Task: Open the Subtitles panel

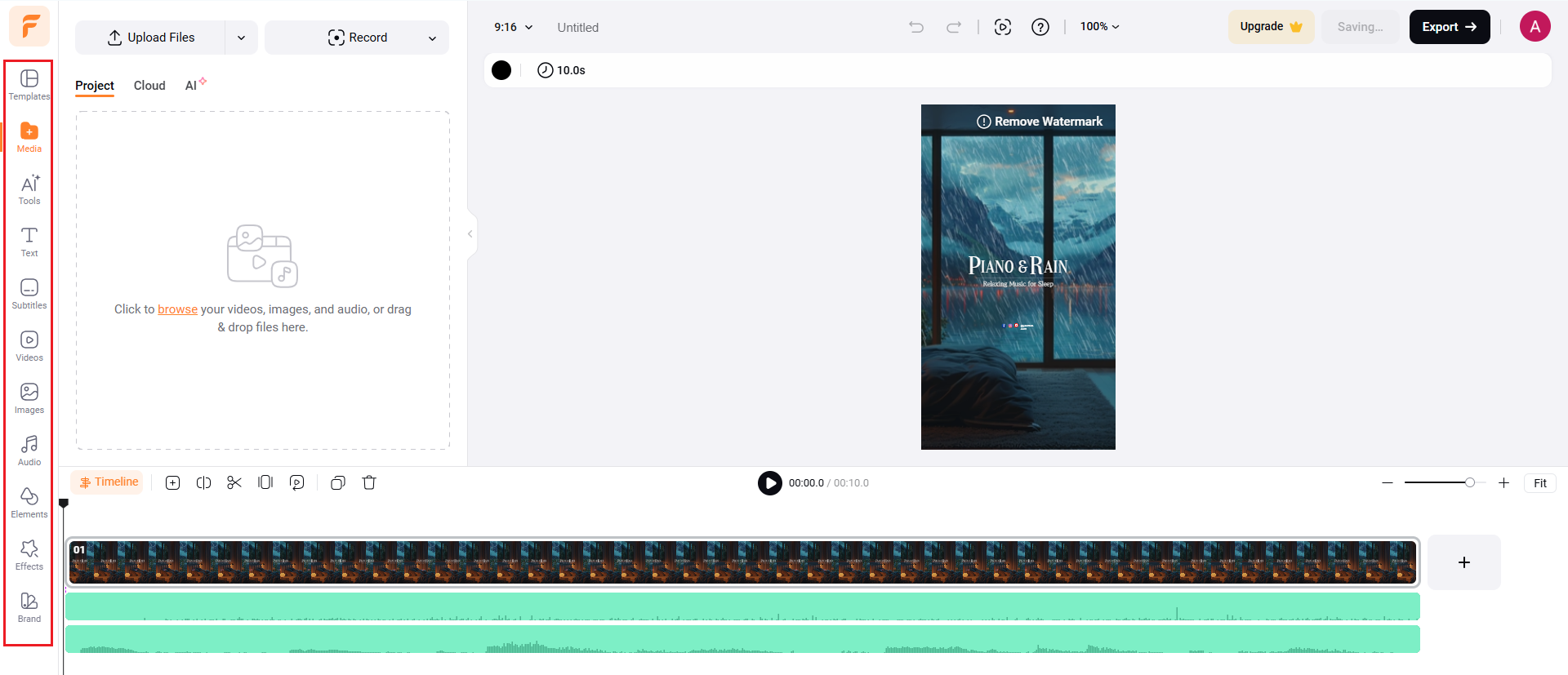Action: point(29,294)
